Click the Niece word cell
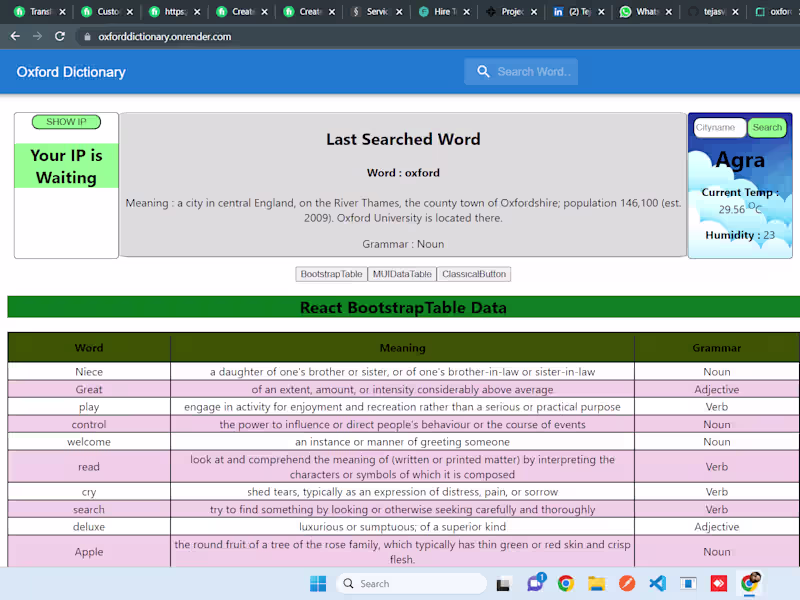Image resolution: width=800 pixels, height=600 pixels. click(89, 371)
